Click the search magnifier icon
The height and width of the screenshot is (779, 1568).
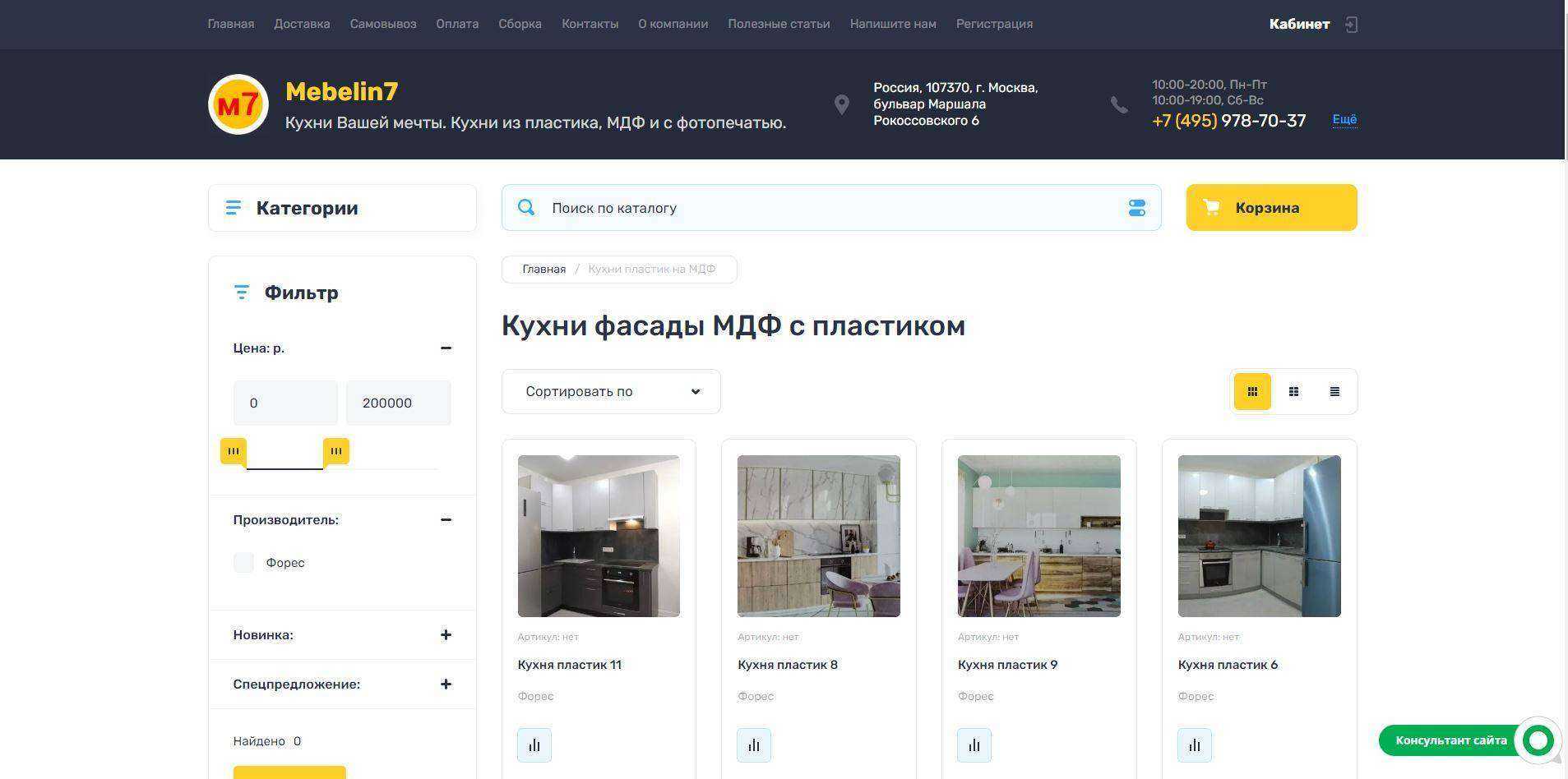(x=525, y=207)
